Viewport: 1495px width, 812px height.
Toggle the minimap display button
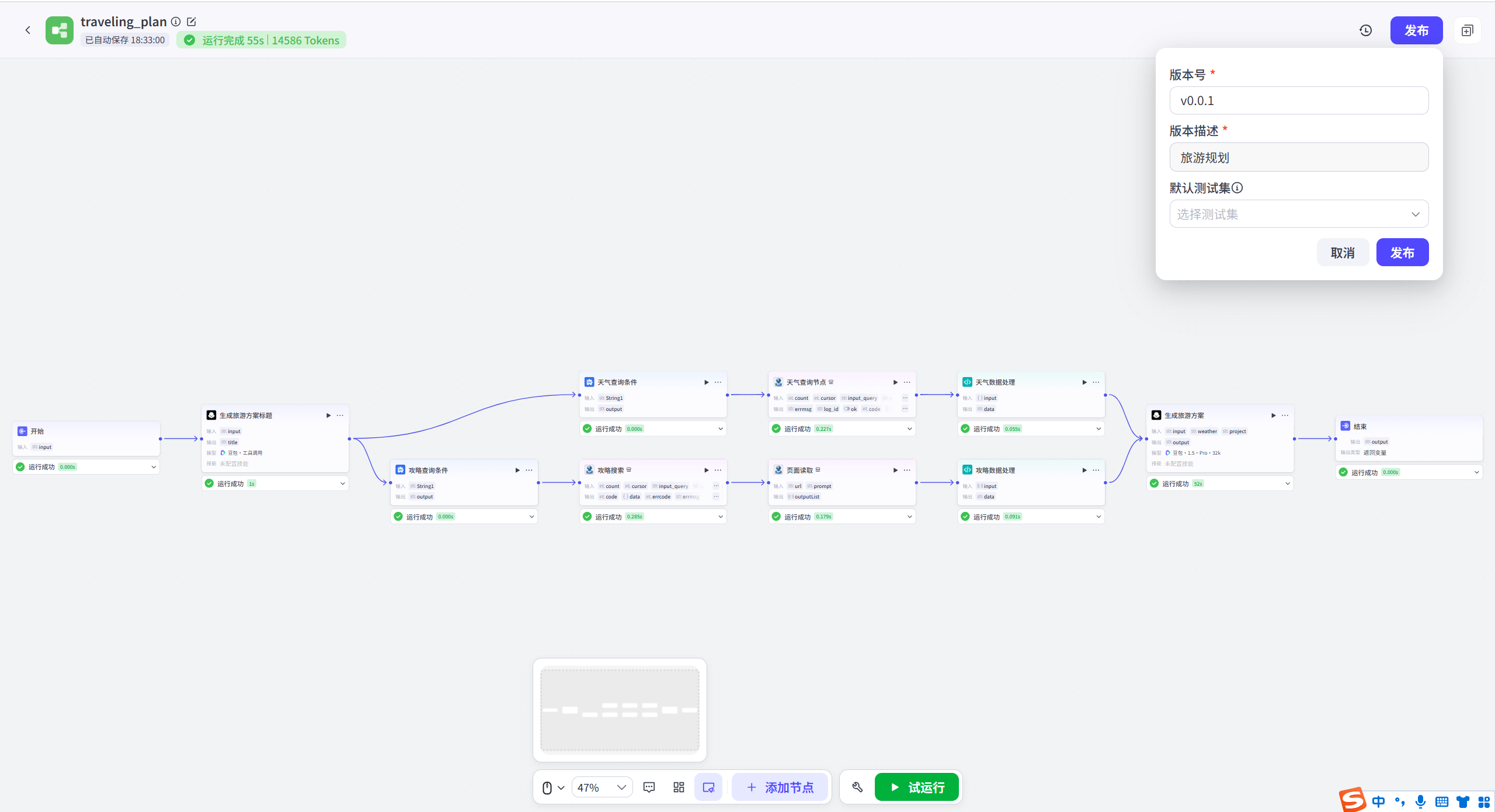pyautogui.click(x=708, y=787)
